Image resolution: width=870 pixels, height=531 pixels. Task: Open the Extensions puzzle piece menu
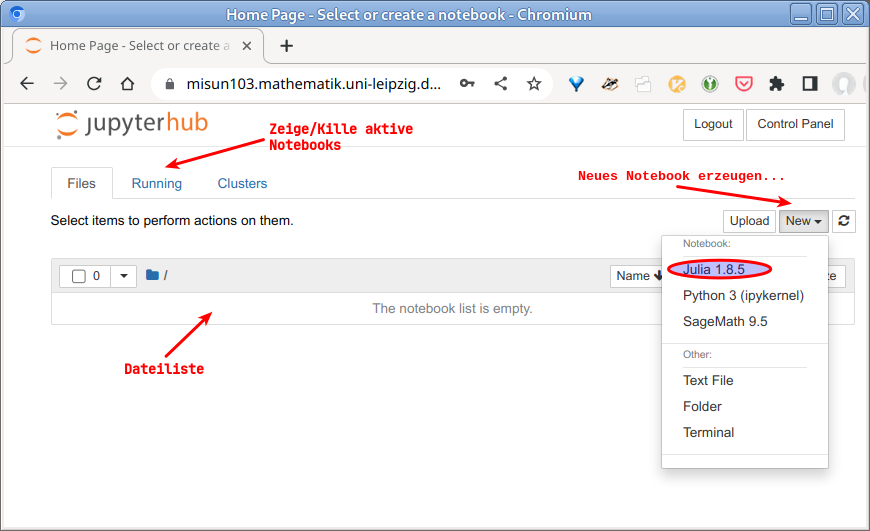point(776,84)
